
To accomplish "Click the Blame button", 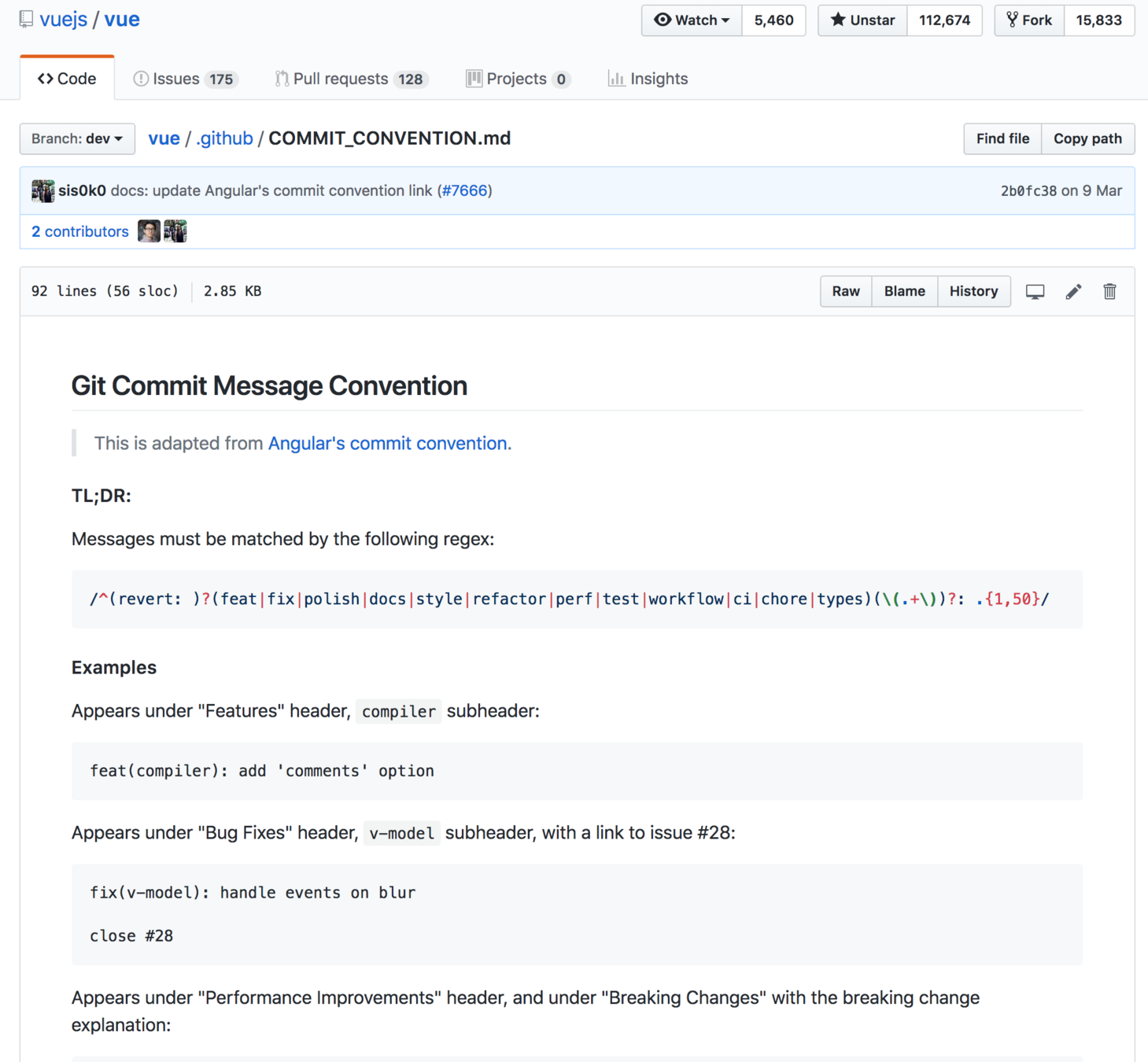I will click(x=904, y=291).
